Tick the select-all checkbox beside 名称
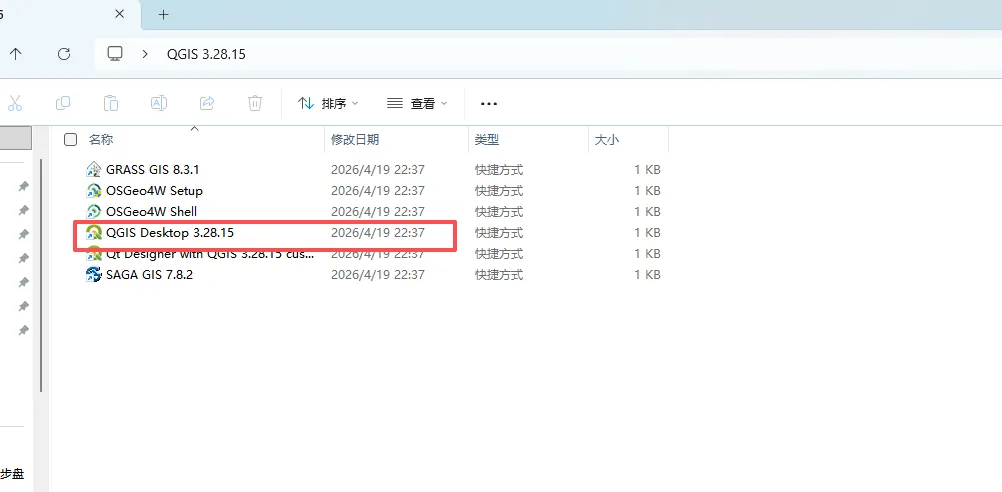This screenshot has width=1002, height=492. point(71,140)
